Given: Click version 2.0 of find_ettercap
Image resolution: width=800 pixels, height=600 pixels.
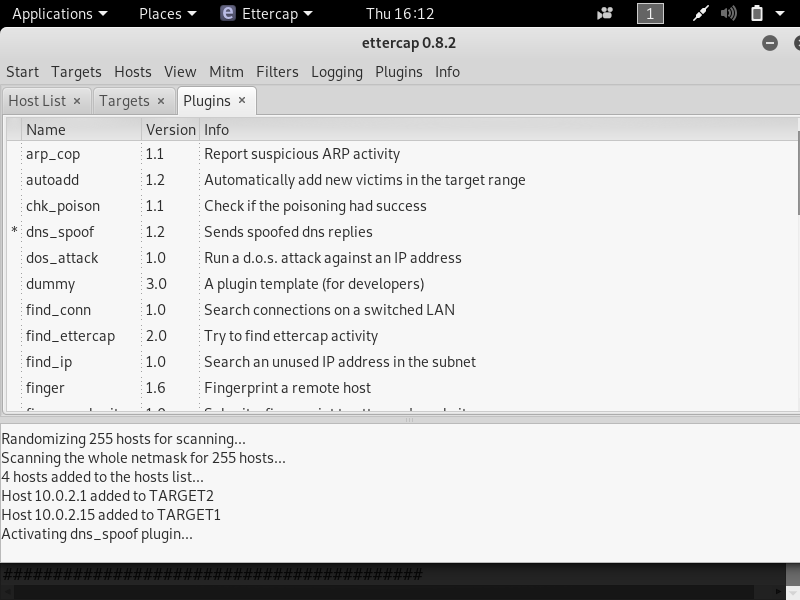Looking at the screenshot, I should pos(156,336).
